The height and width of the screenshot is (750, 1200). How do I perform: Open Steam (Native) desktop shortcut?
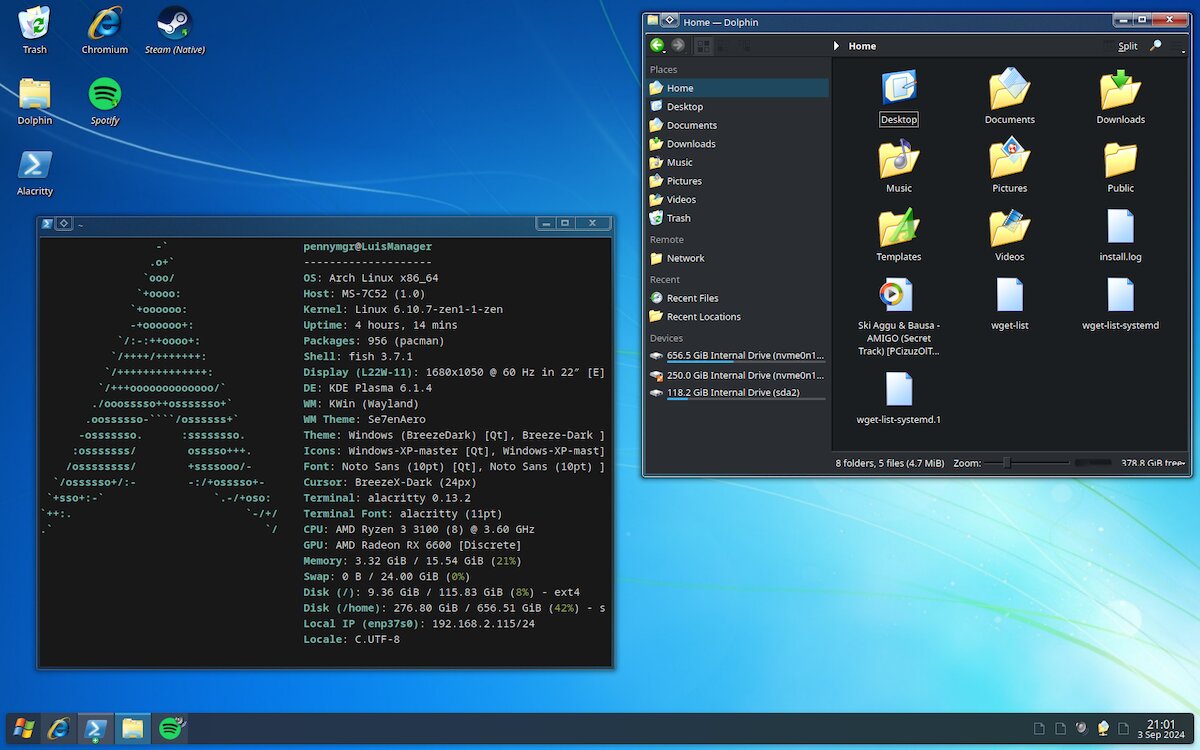point(174,25)
